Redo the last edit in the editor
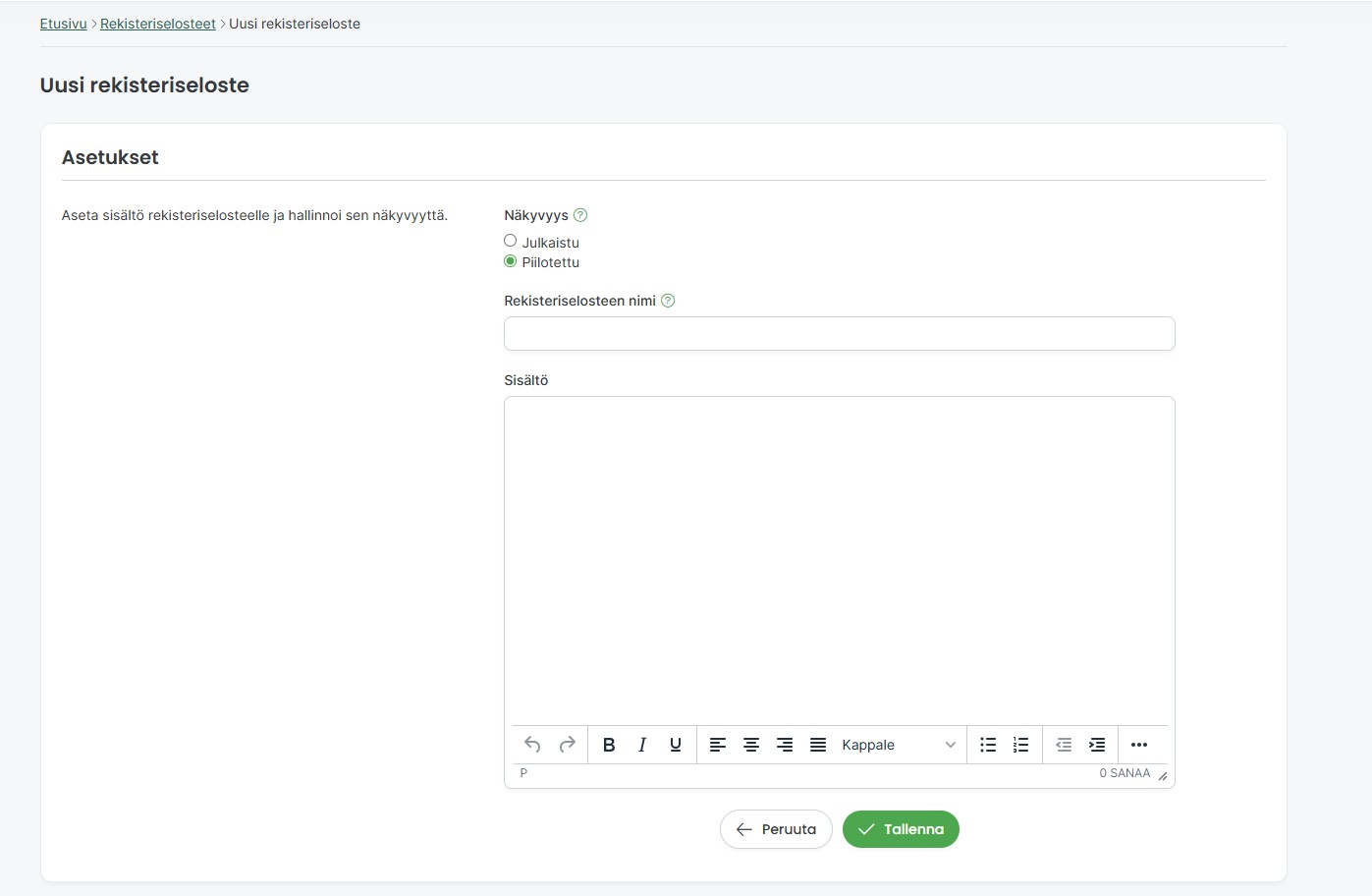1372x896 pixels. click(x=567, y=745)
